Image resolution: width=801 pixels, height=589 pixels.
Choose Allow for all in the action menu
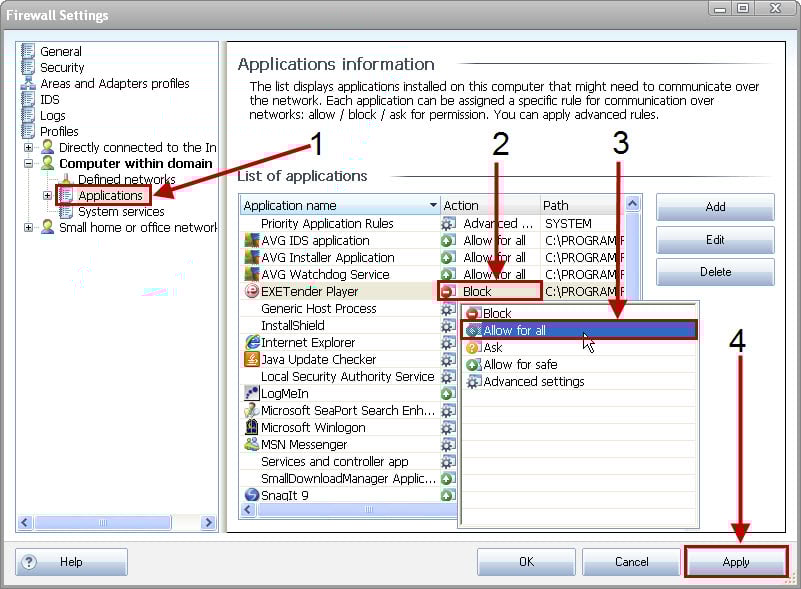[579, 330]
